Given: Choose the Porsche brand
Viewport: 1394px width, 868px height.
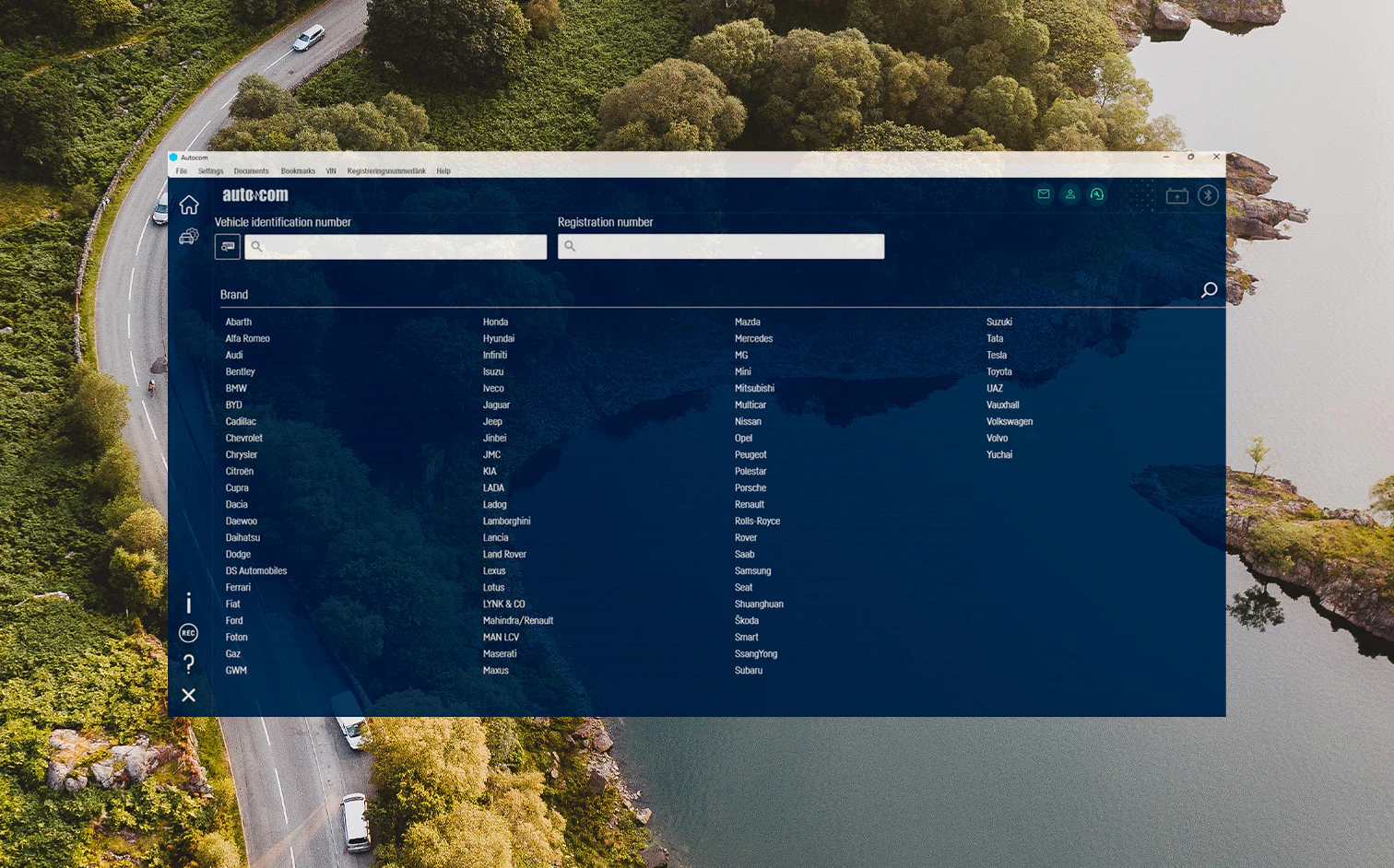Looking at the screenshot, I should click(x=750, y=487).
